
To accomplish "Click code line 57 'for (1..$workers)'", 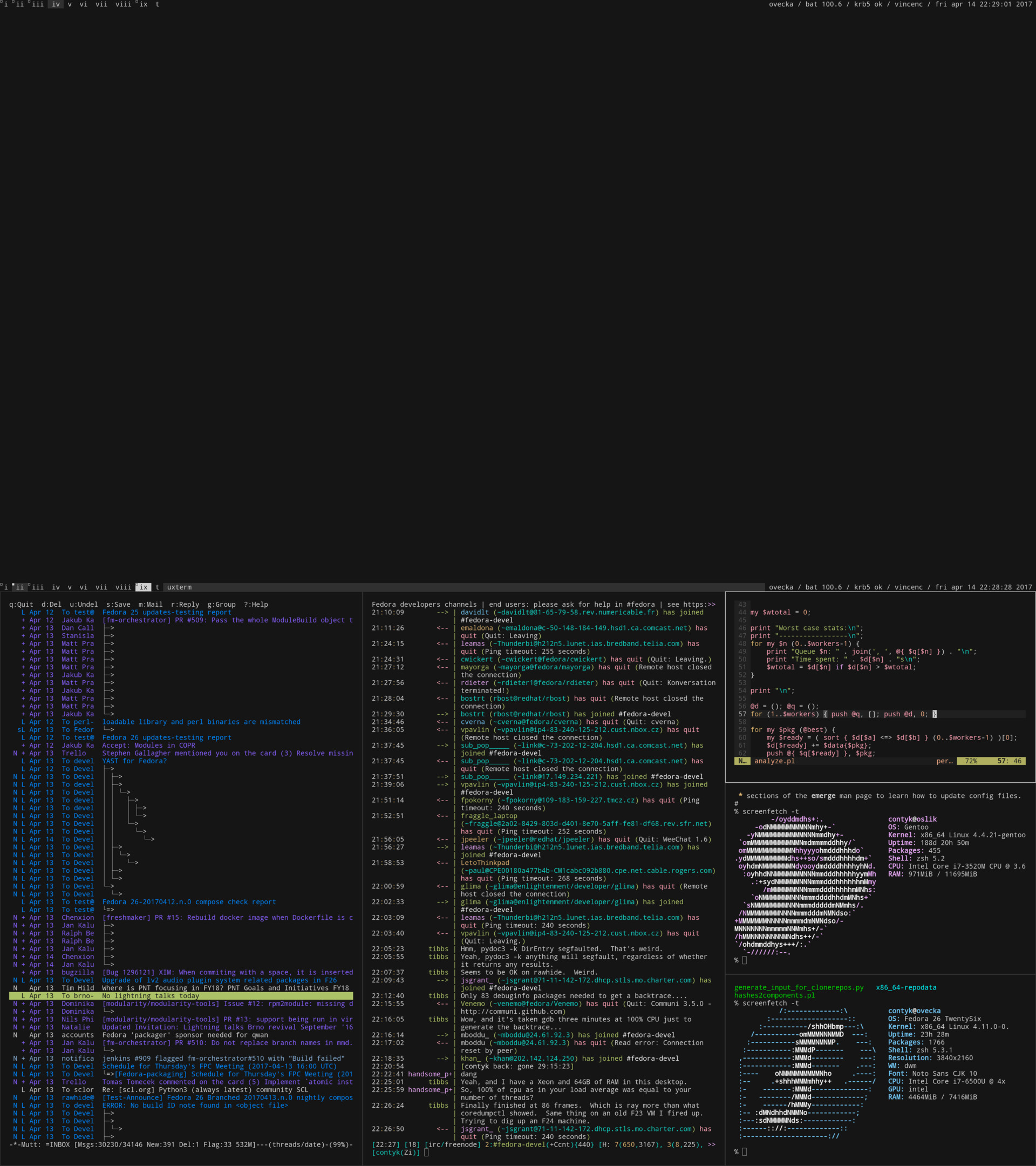I will [x=843, y=714].
